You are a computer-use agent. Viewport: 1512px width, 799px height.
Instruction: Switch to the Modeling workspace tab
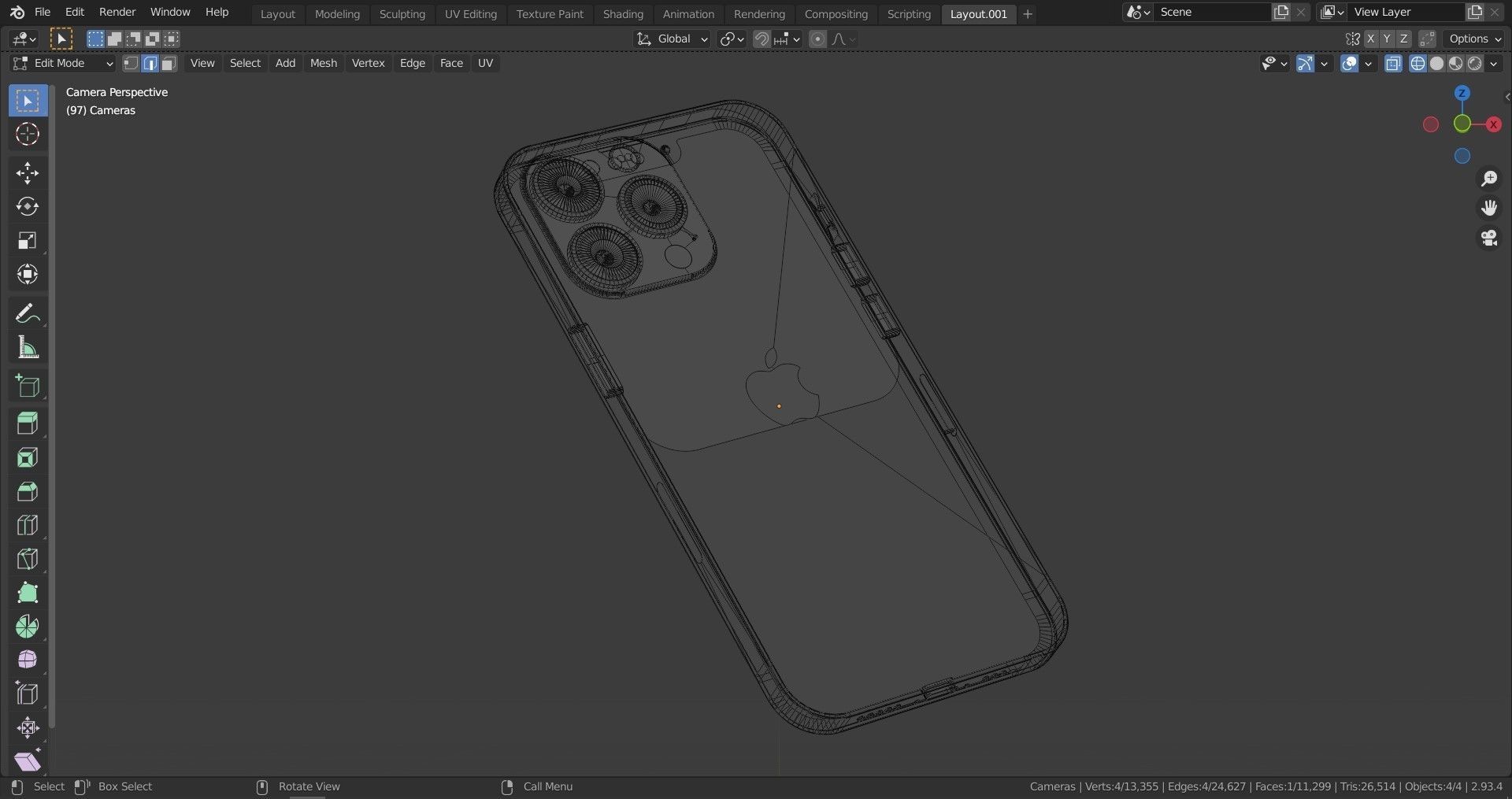click(337, 14)
